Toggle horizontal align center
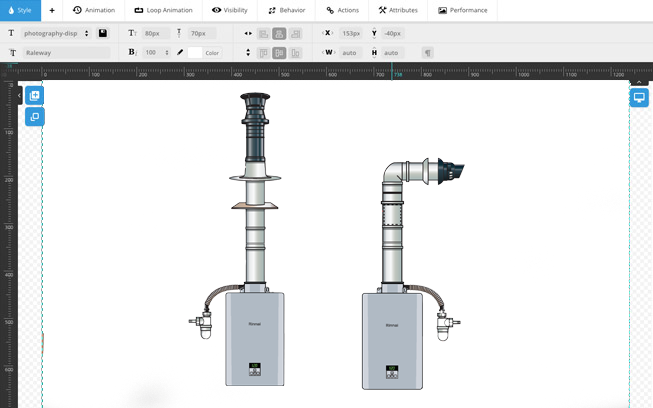Screen dimensions: 653x408 click(x=279, y=33)
